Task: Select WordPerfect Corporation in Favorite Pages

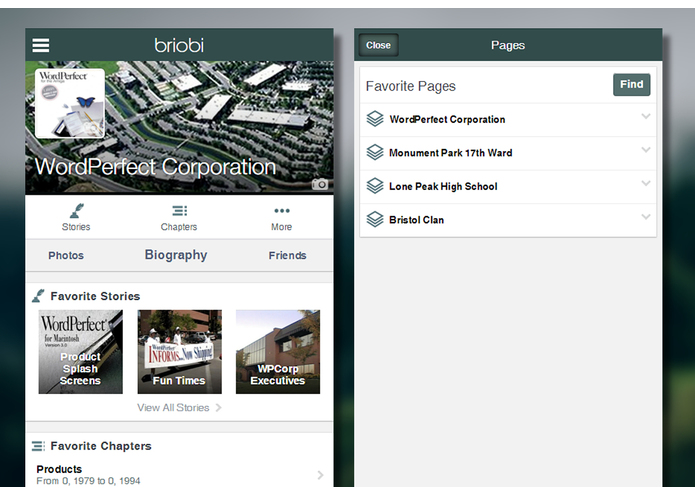Action: pyautogui.click(x=508, y=120)
